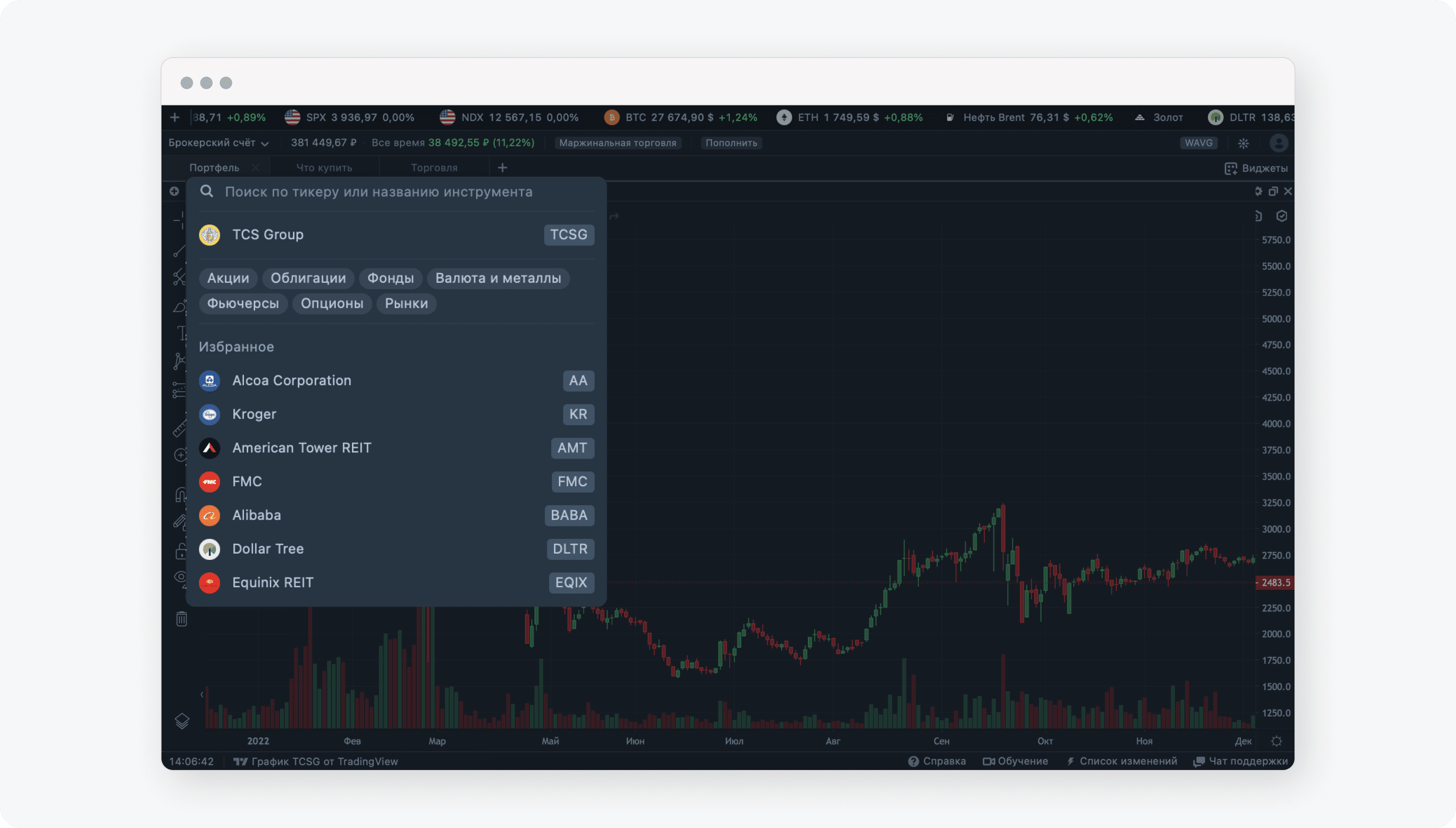This screenshot has height=828, width=1456.
Task: Click the BABA ticker badge
Action: coord(569,515)
